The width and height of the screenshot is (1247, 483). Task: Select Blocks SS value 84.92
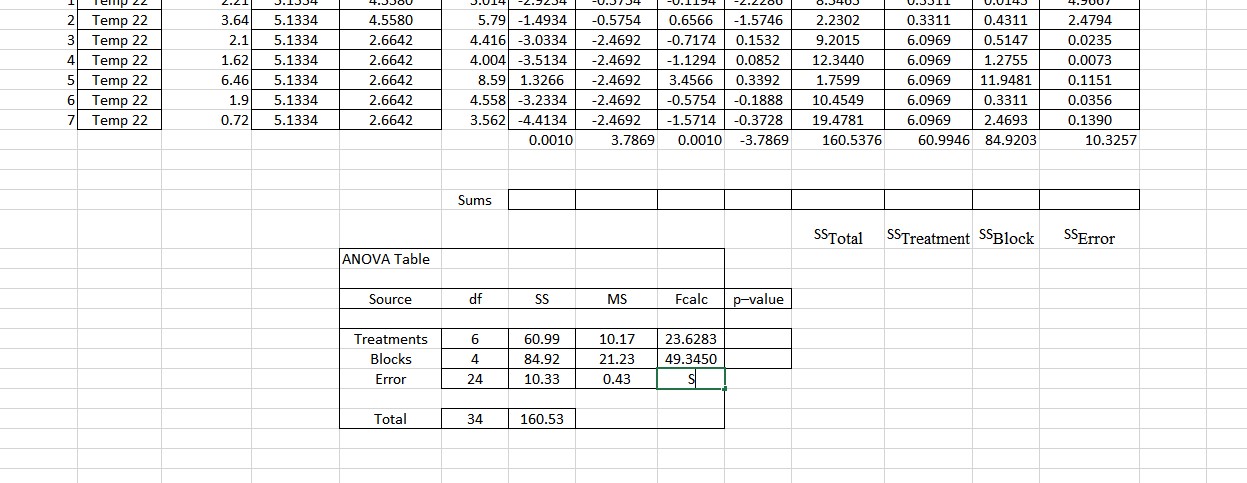click(541, 359)
